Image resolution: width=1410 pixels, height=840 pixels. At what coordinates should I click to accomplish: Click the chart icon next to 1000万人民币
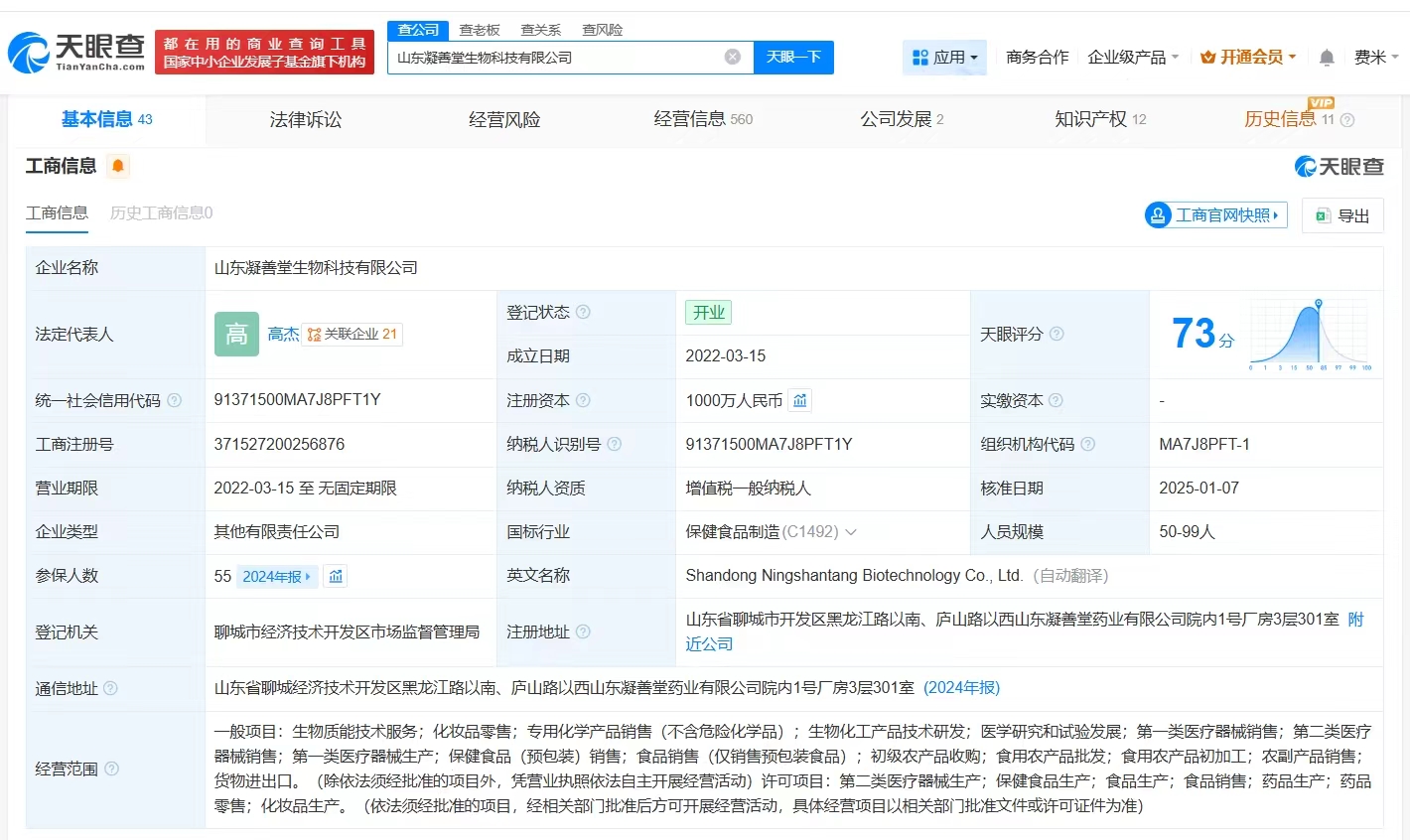800,400
